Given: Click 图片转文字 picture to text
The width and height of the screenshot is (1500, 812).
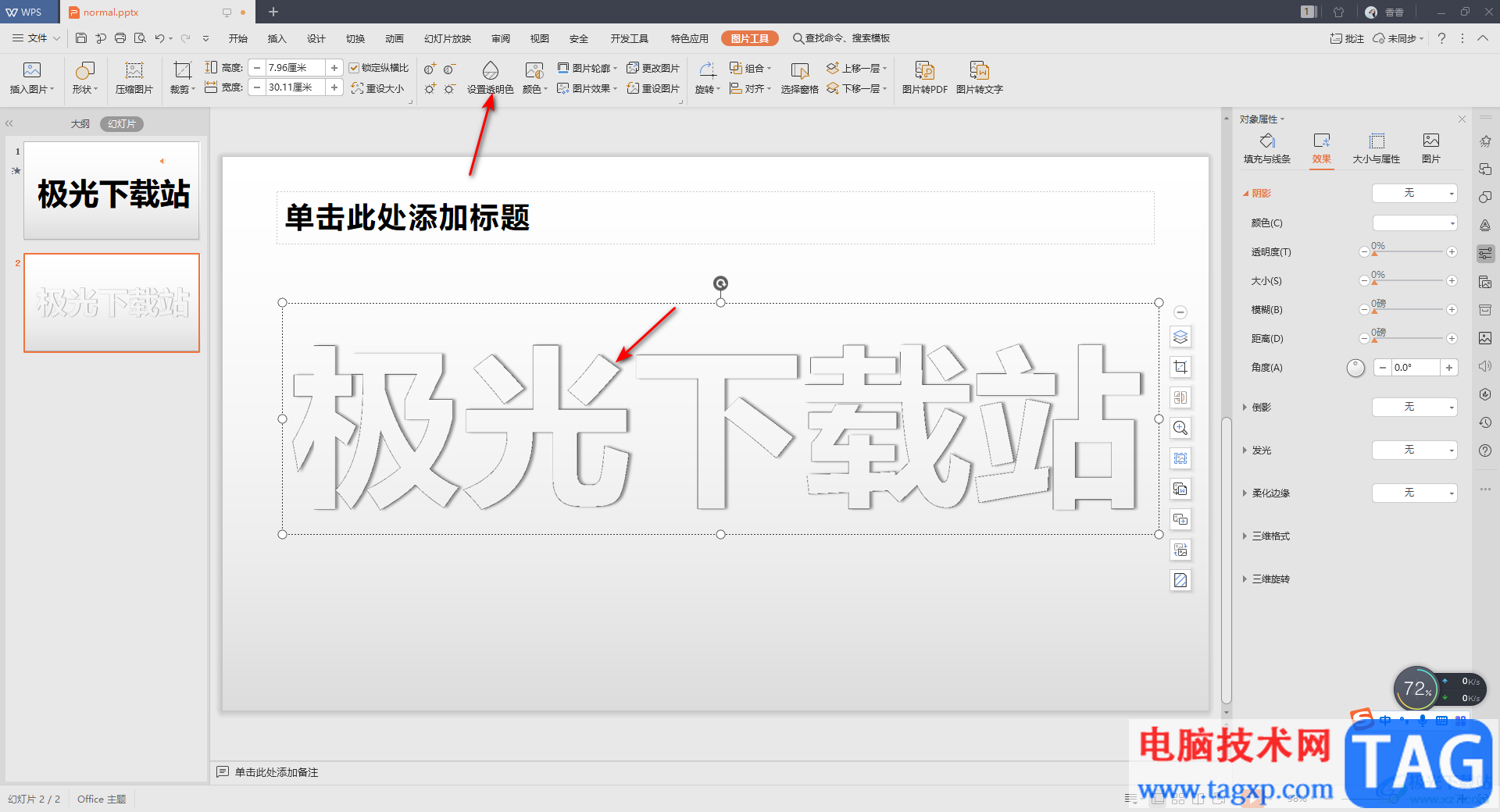Looking at the screenshot, I should click(x=979, y=77).
